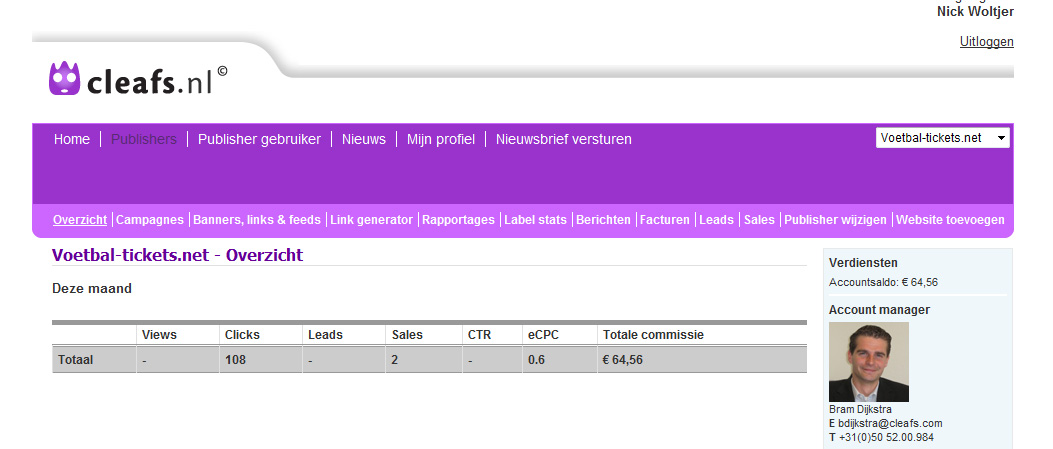Open Website toevoegen tab

click(x=950, y=219)
